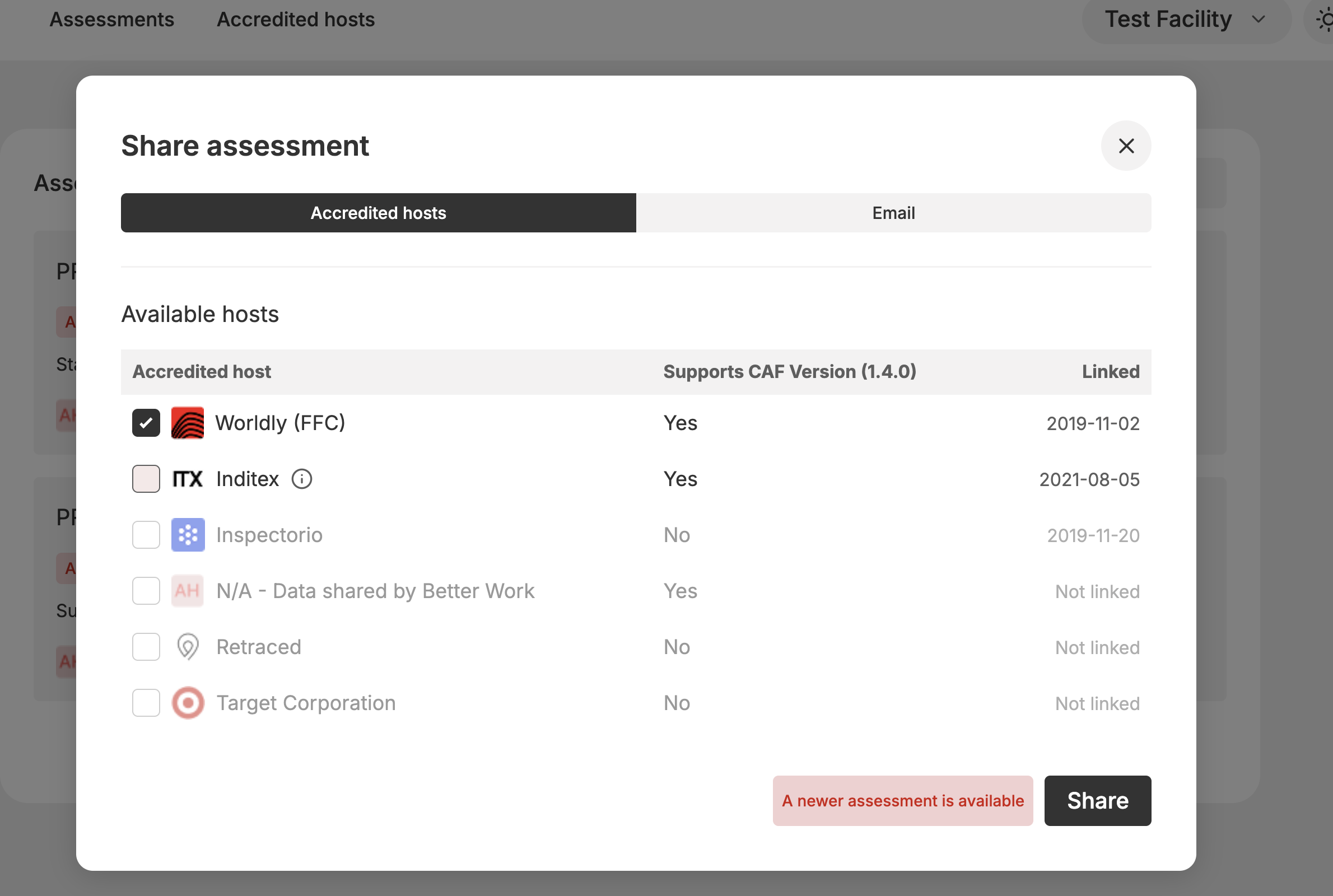Tick the Inspectorio checkbox
The width and height of the screenshot is (1333, 896).
click(x=146, y=535)
